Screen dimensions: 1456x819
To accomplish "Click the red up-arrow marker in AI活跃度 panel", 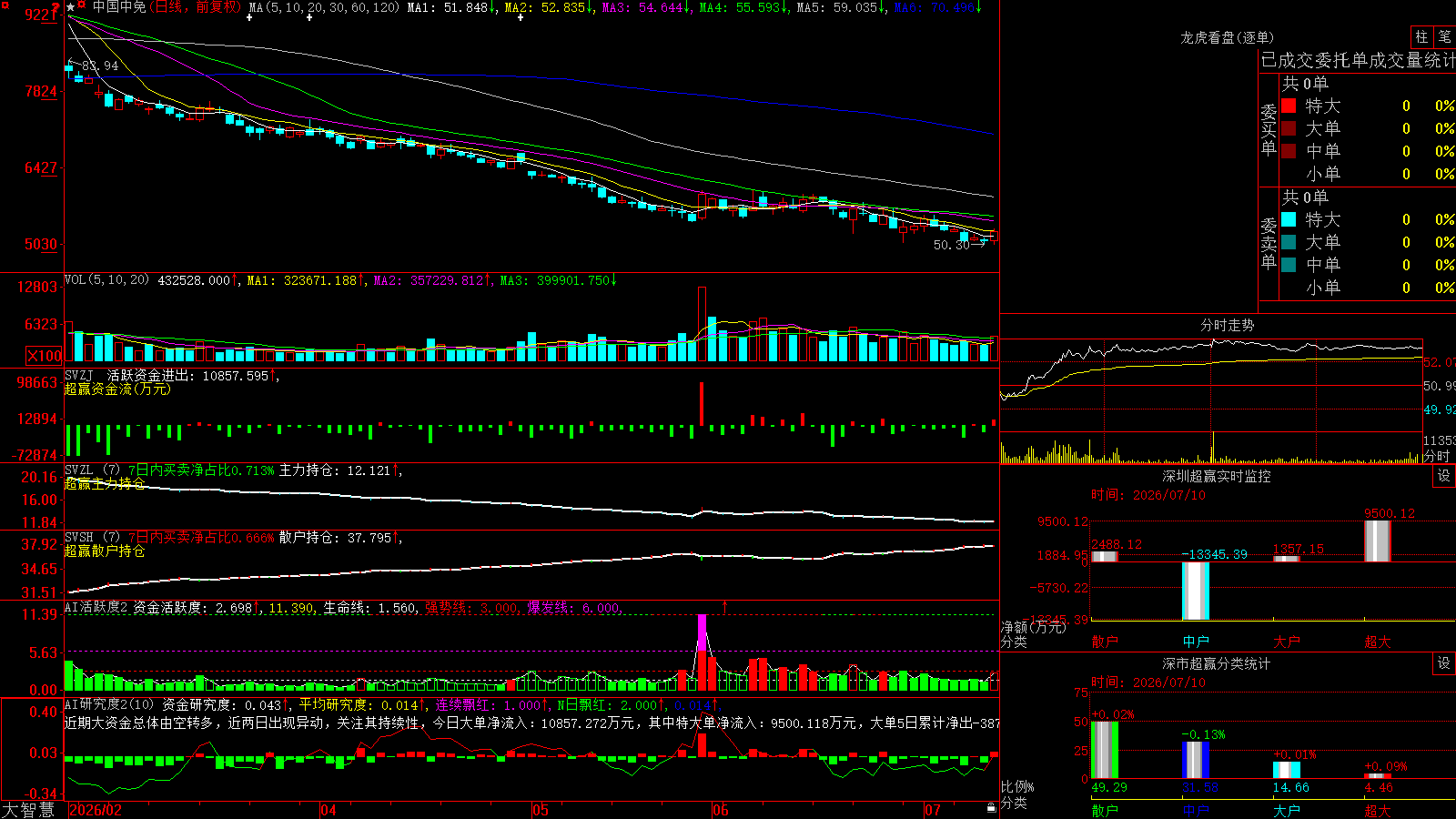I will coord(724,606).
